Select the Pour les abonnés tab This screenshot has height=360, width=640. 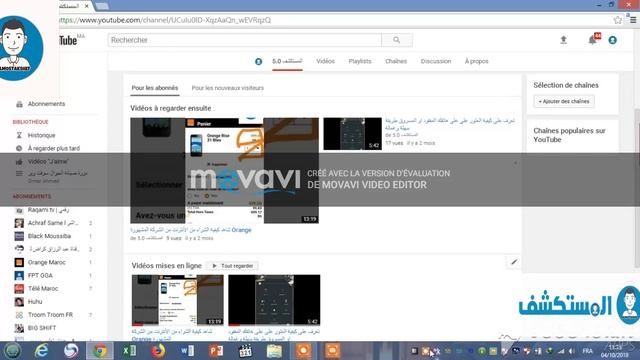(x=155, y=88)
